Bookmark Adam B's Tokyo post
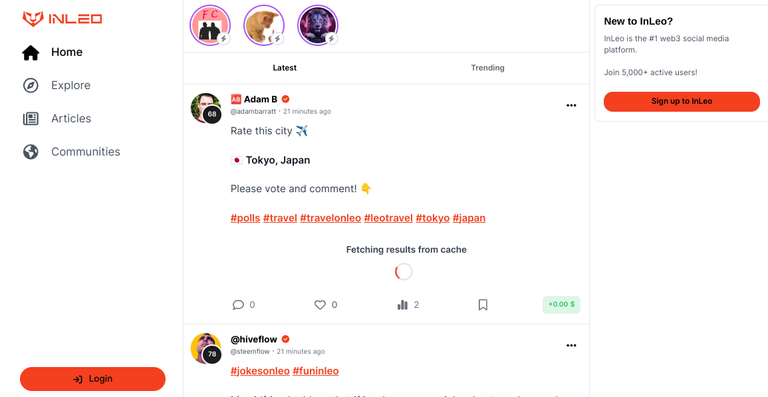Screen dimensions: 768x397 pos(483,305)
